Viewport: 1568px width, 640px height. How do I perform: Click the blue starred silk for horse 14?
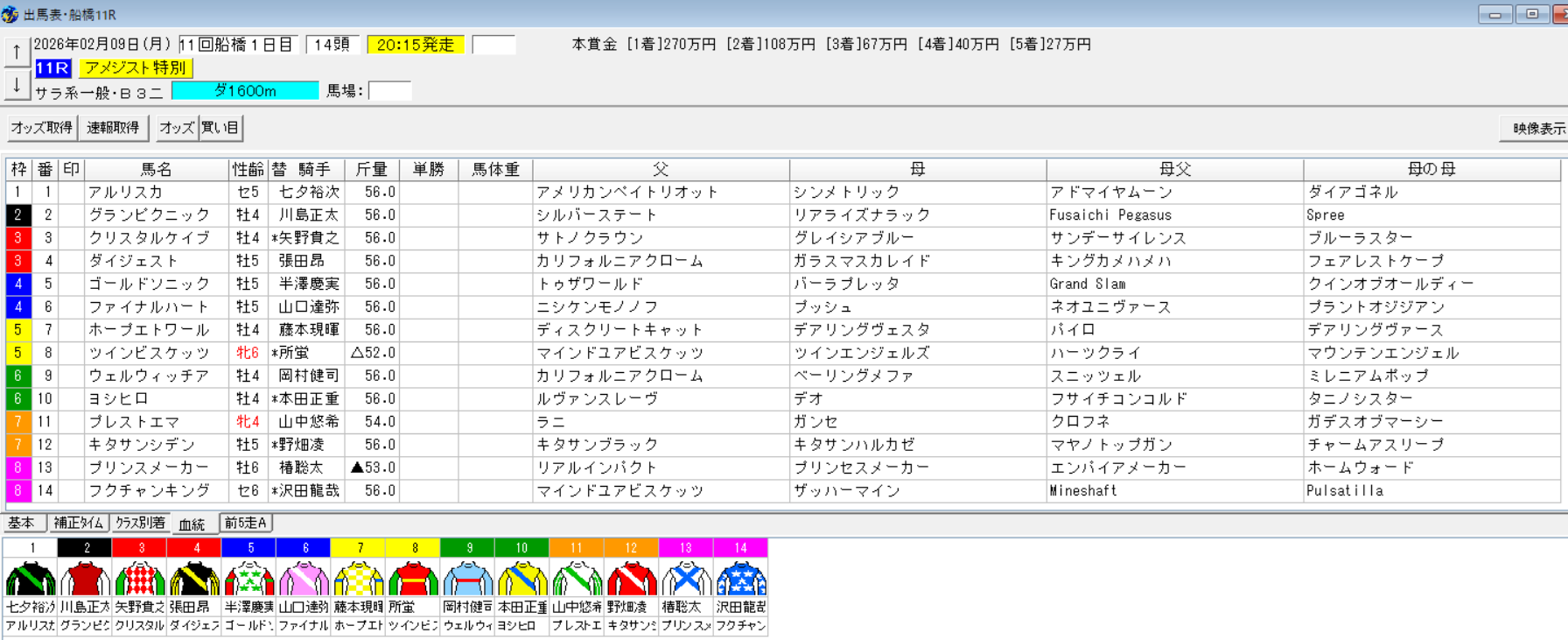tap(741, 580)
